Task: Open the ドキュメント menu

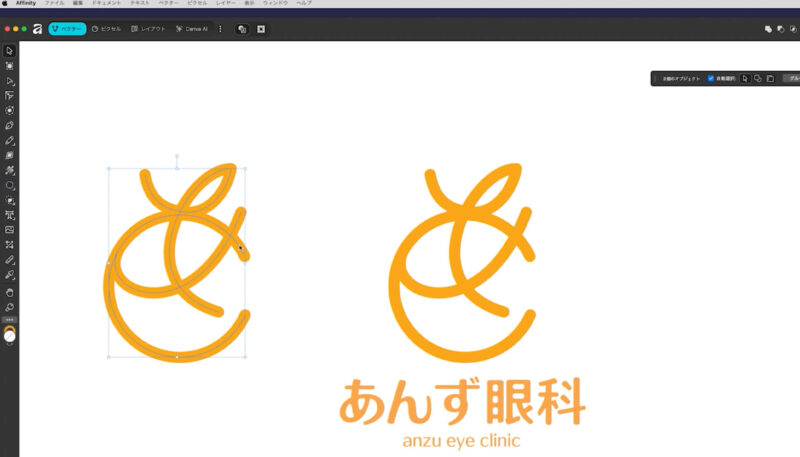Action: [x=106, y=3]
